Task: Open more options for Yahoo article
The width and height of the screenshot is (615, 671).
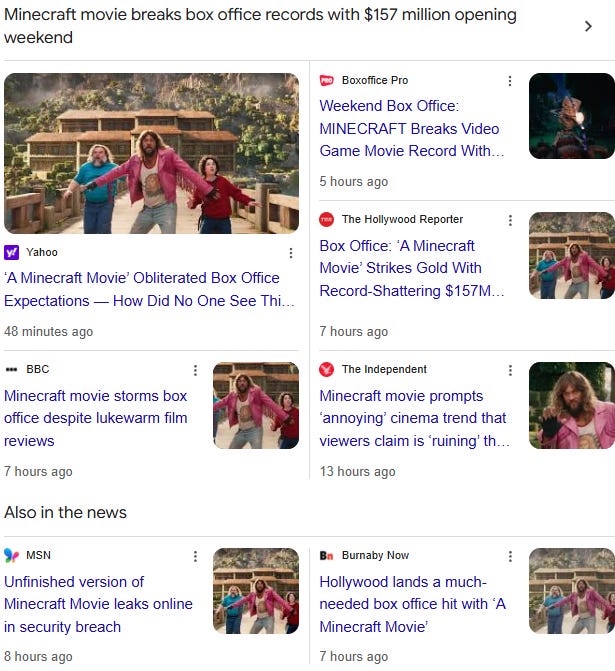Action: pos(291,253)
